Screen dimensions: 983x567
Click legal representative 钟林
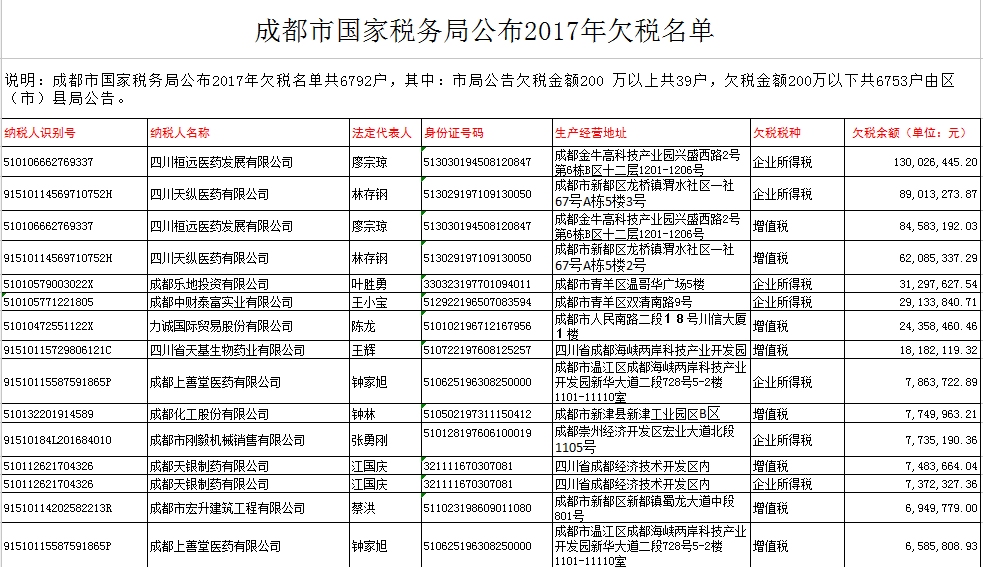pyautogui.click(x=364, y=414)
